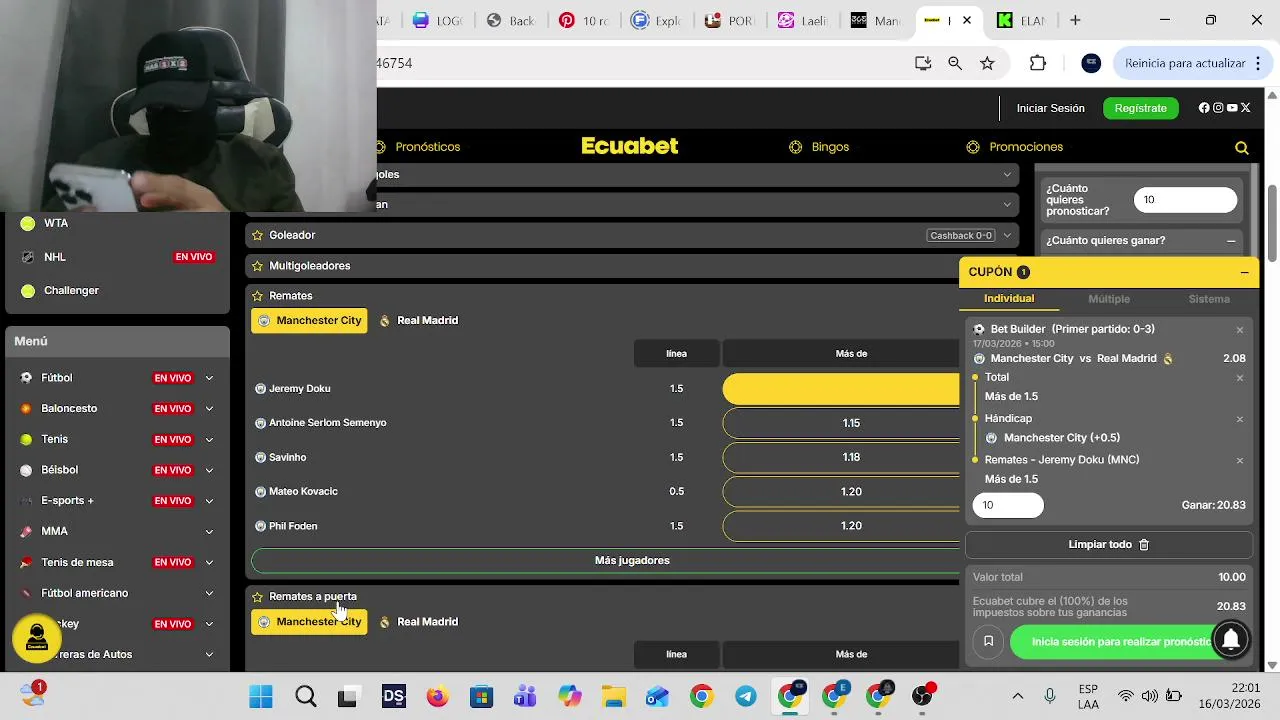Open Ecuabet's YouTube channel icon
Screen dimensions: 1280x720
(x=1232, y=108)
